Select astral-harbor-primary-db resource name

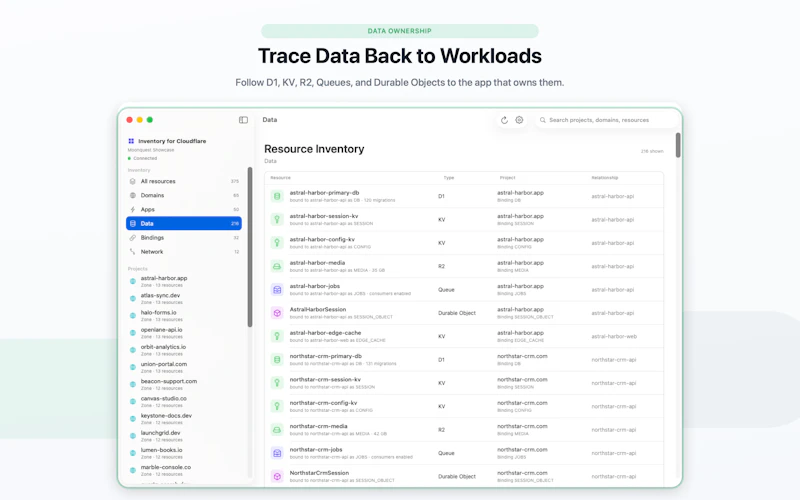(x=324, y=193)
